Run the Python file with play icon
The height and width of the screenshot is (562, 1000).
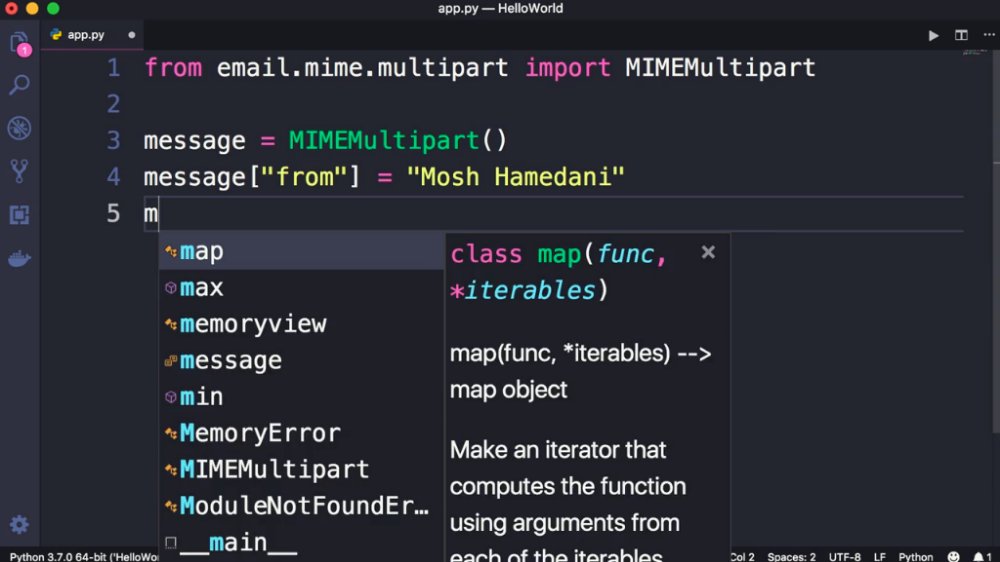coord(933,35)
